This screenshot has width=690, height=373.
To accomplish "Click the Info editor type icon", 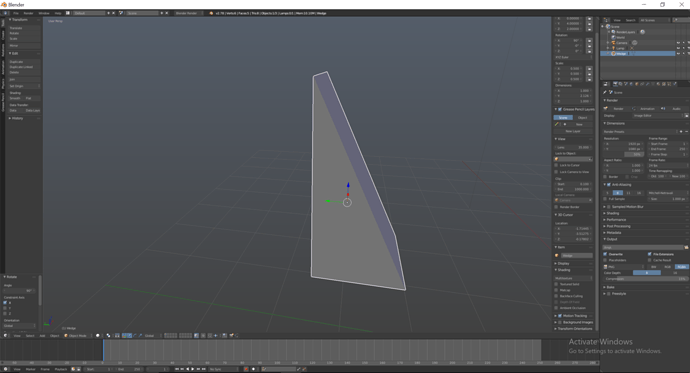I will [5, 13].
